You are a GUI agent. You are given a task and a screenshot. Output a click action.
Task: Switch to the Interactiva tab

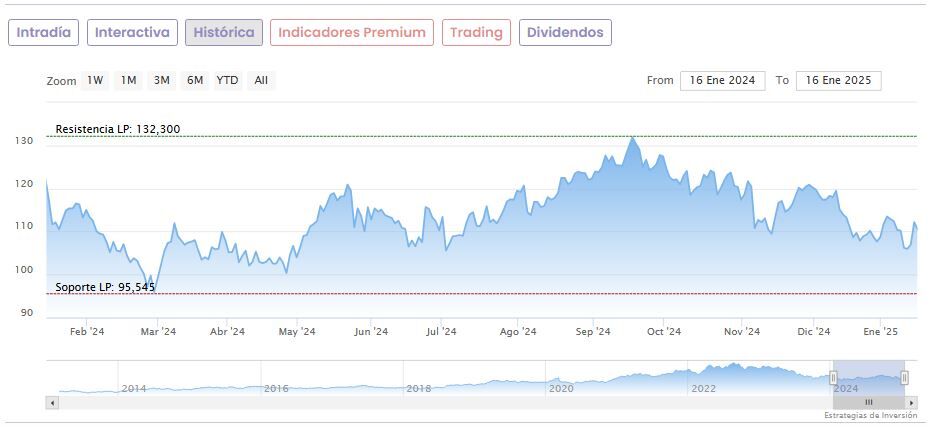pos(133,32)
